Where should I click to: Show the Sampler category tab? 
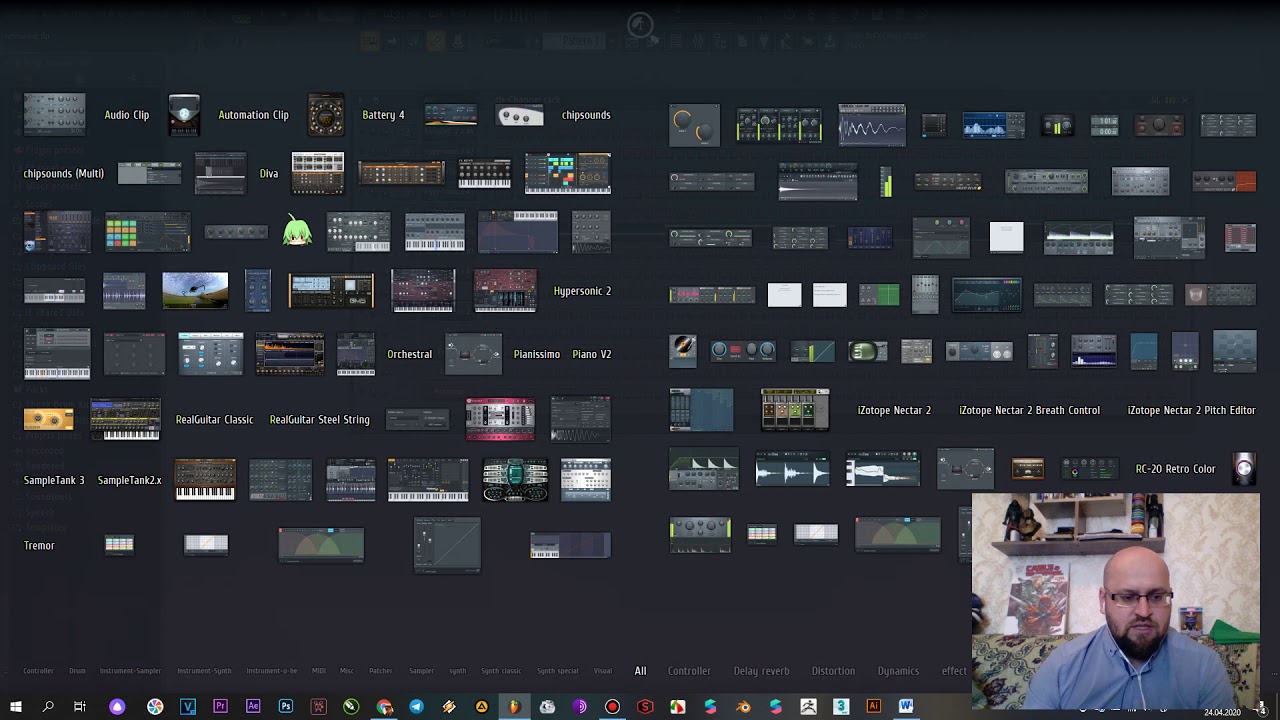(x=421, y=671)
